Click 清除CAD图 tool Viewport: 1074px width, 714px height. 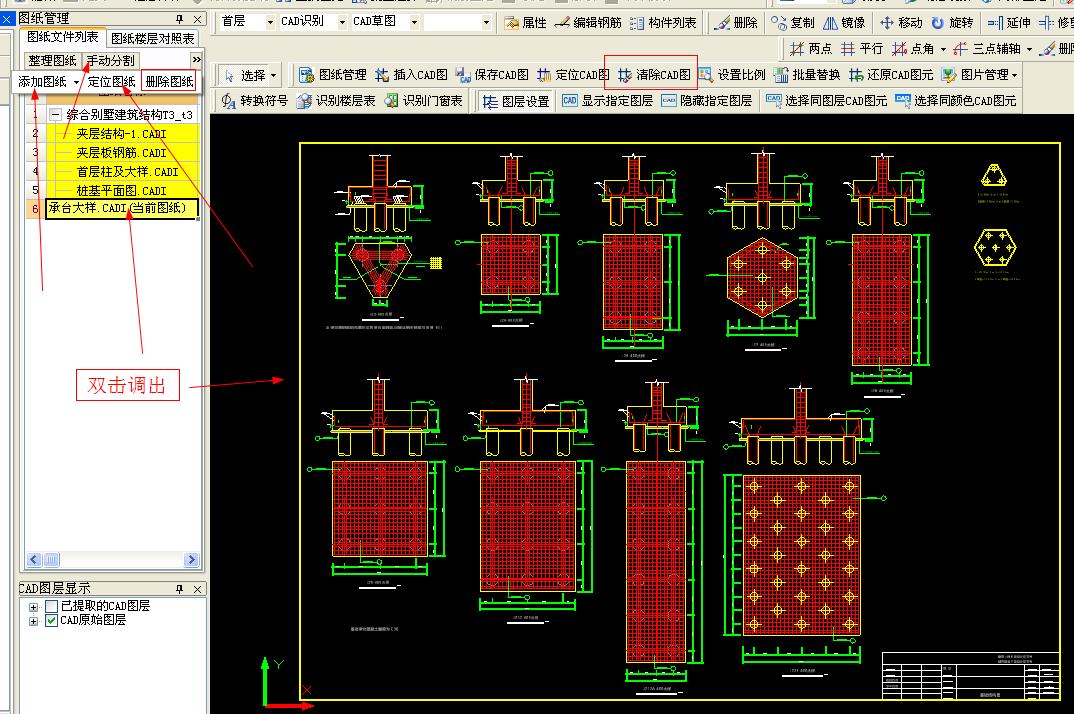[x=653, y=75]
